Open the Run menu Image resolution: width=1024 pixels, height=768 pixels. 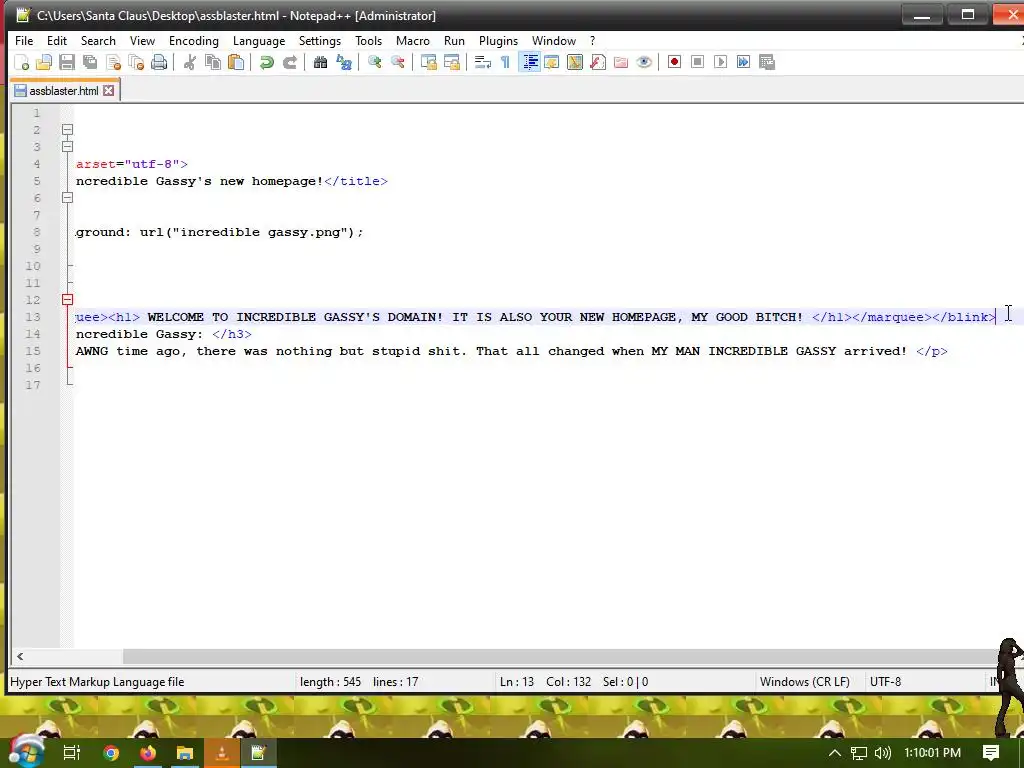tap(455, 40)
